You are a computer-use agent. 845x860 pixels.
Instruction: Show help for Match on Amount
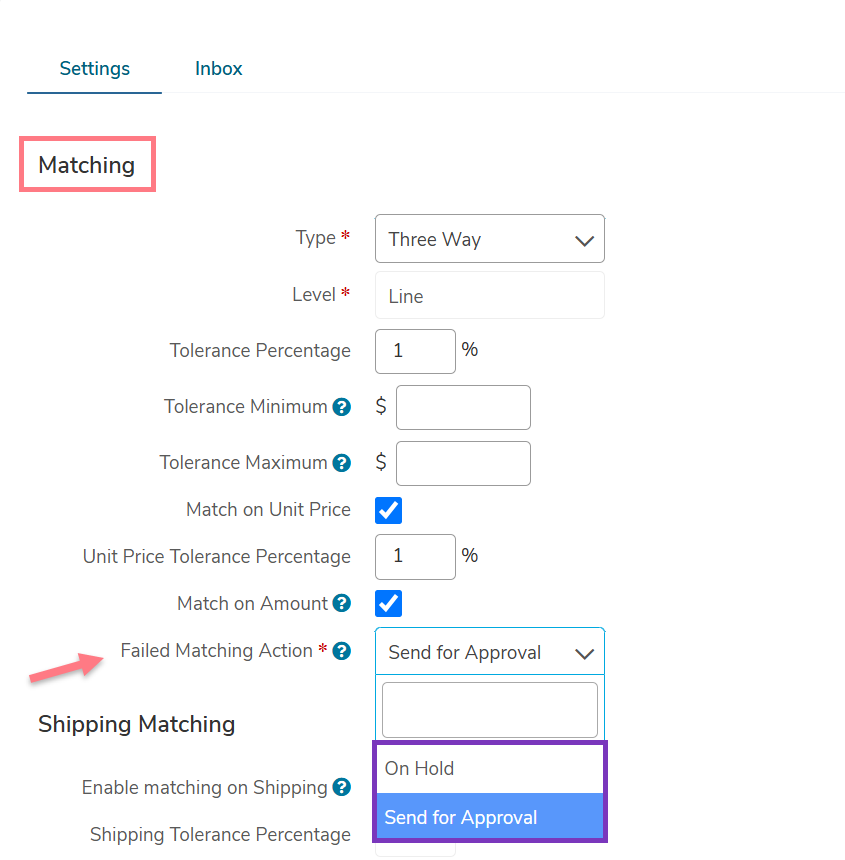[x=342, y=603]
